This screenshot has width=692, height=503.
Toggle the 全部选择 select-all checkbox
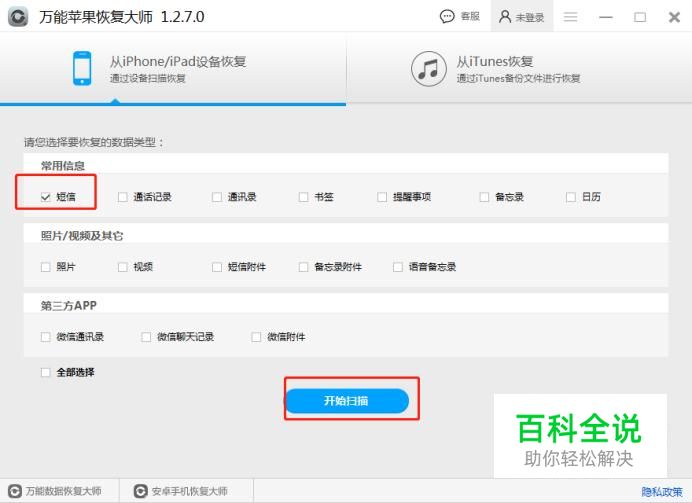tap(45, 372)
